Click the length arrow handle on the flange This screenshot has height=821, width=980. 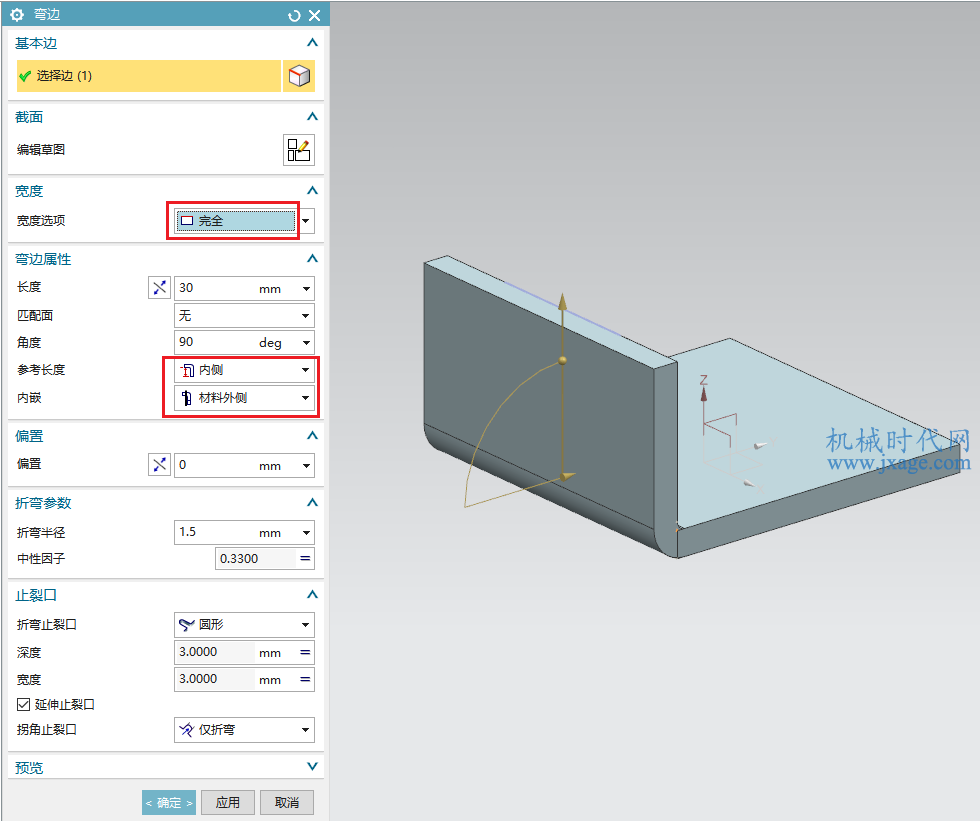(562, 302)
